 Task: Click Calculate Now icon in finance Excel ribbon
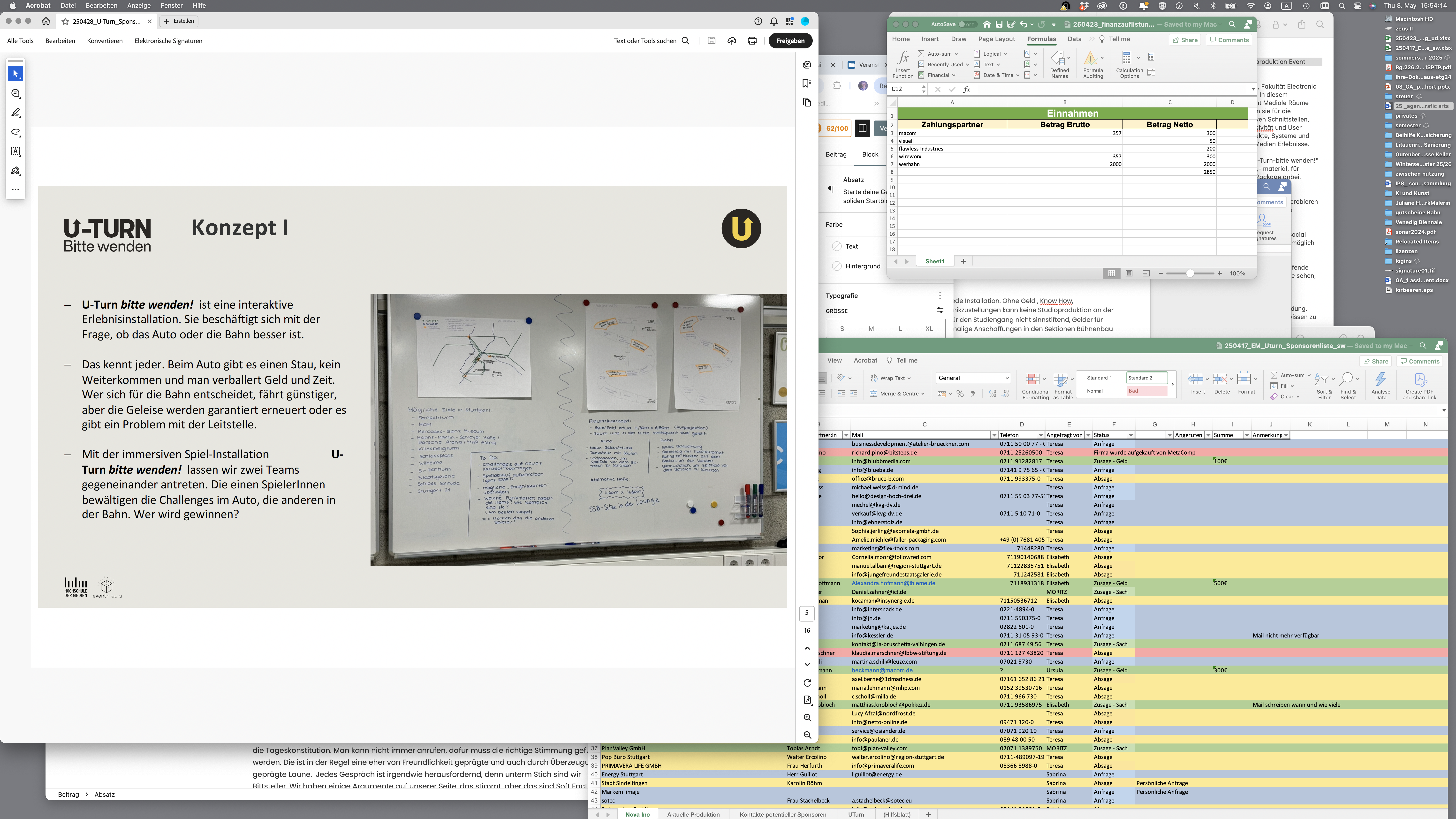(x=1151, y=57)
